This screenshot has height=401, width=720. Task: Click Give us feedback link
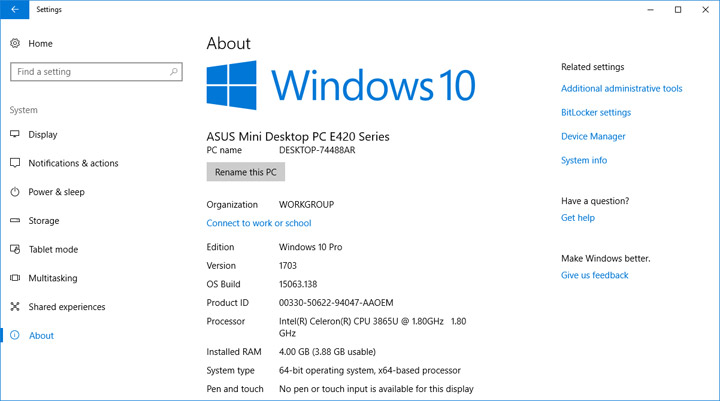594,275
